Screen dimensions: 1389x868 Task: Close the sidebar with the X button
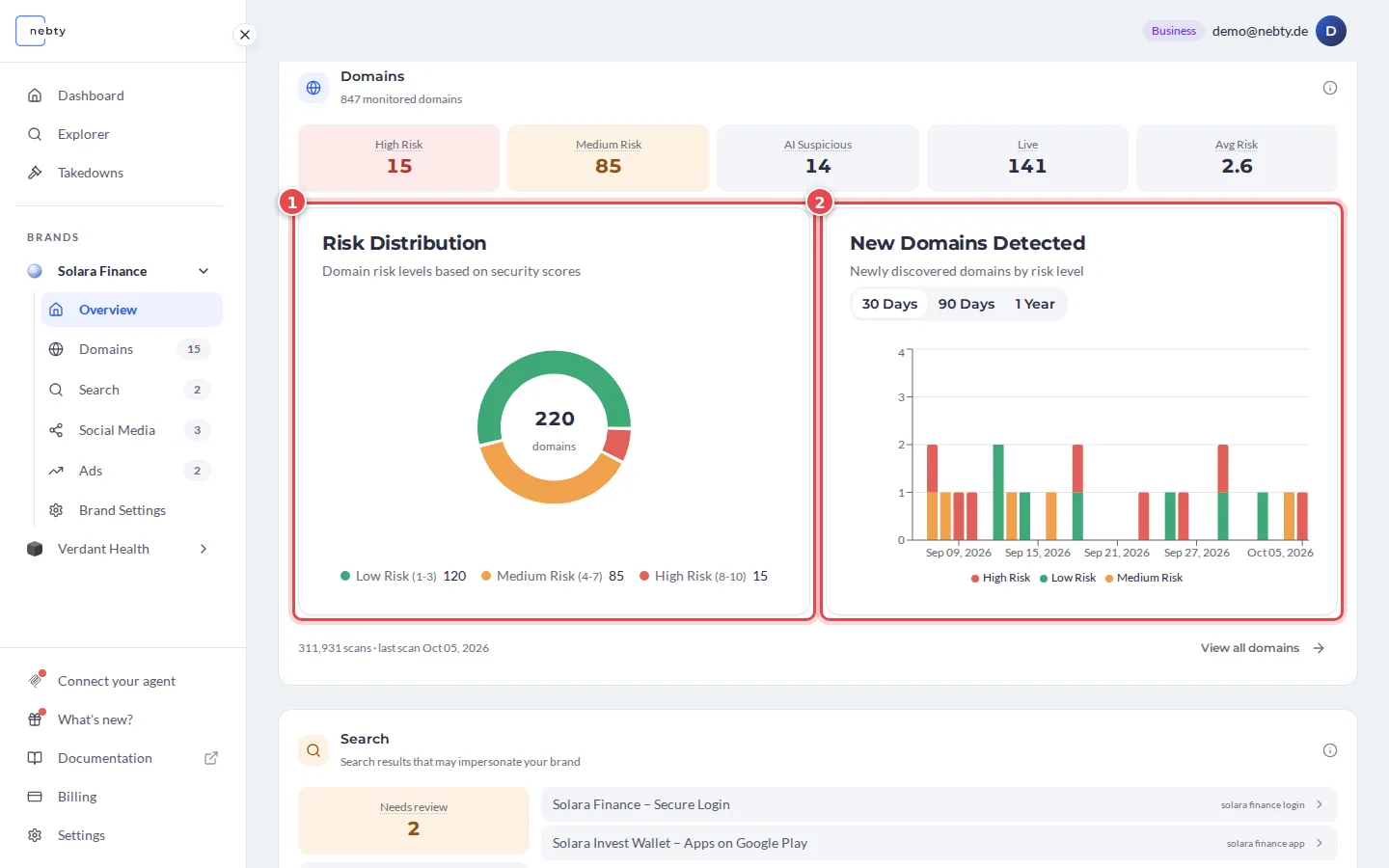[x=245, y=35]
